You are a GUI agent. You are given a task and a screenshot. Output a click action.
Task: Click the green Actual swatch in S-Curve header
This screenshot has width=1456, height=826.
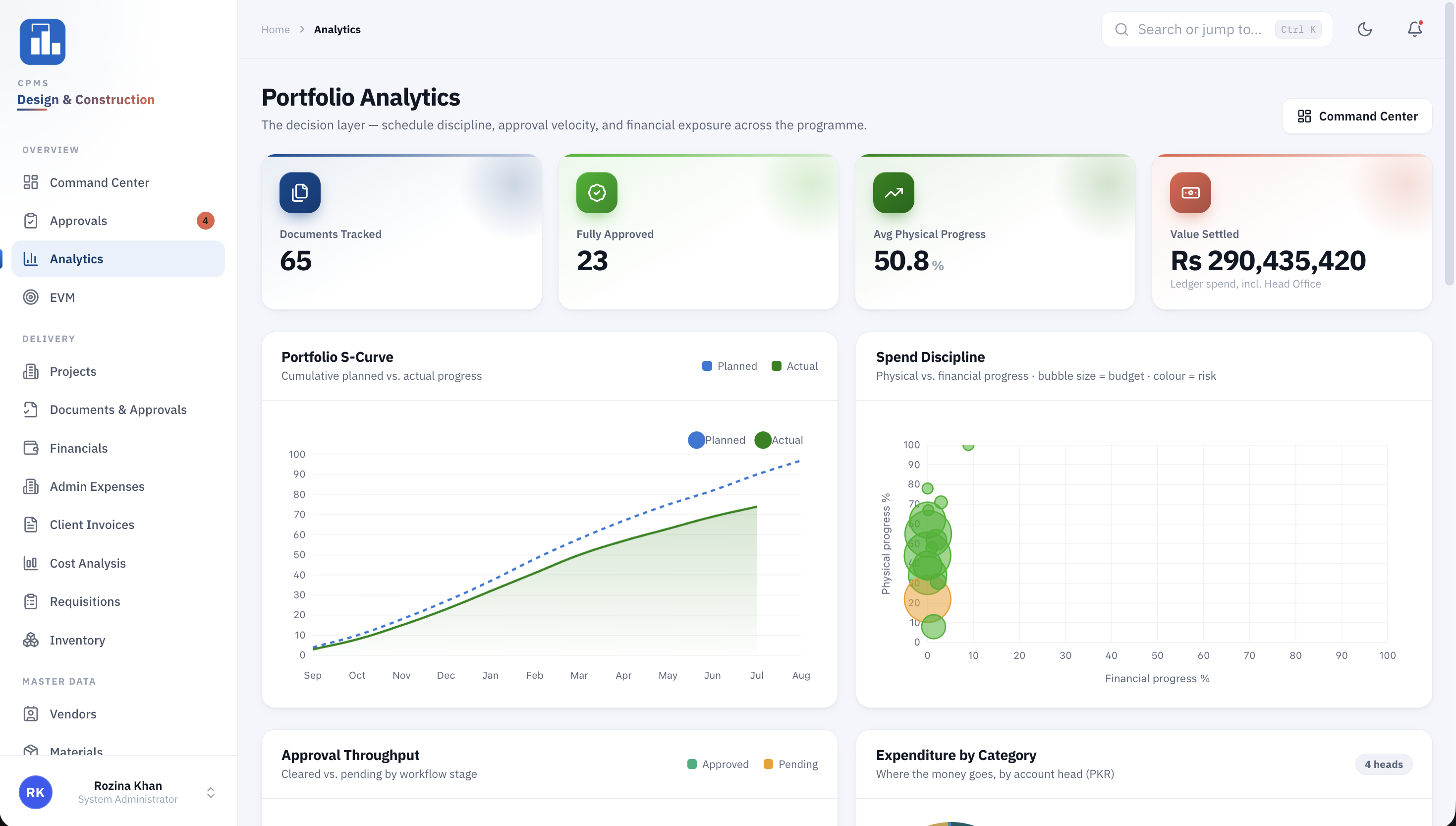point(776,366)
